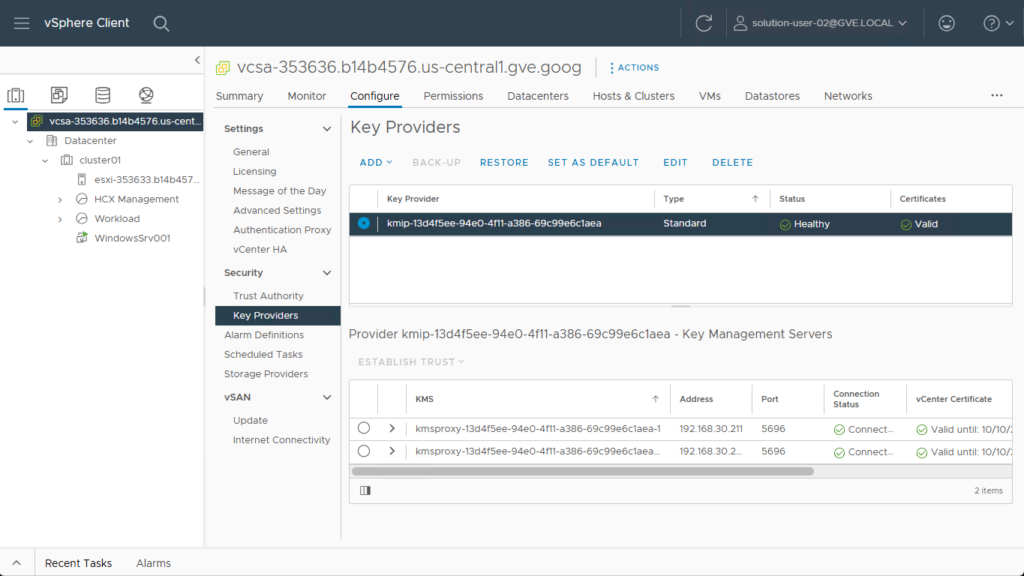1024x576 pixels.
Task: Click the Valid certificate check icon
Action: (x=906, y=225)
